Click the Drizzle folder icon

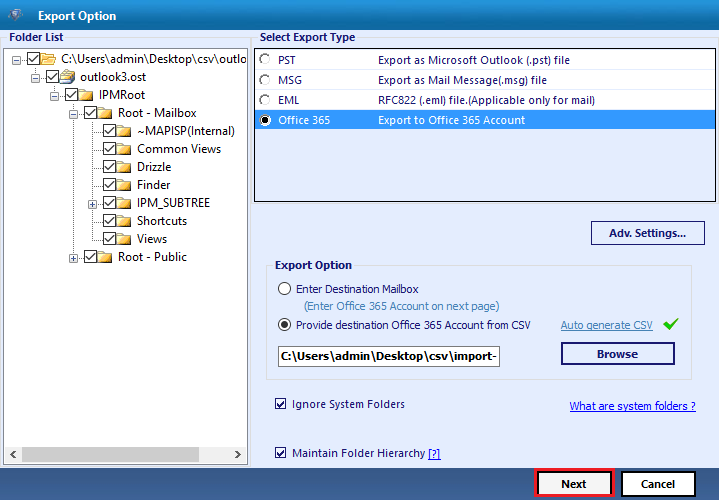pos(124,167)
